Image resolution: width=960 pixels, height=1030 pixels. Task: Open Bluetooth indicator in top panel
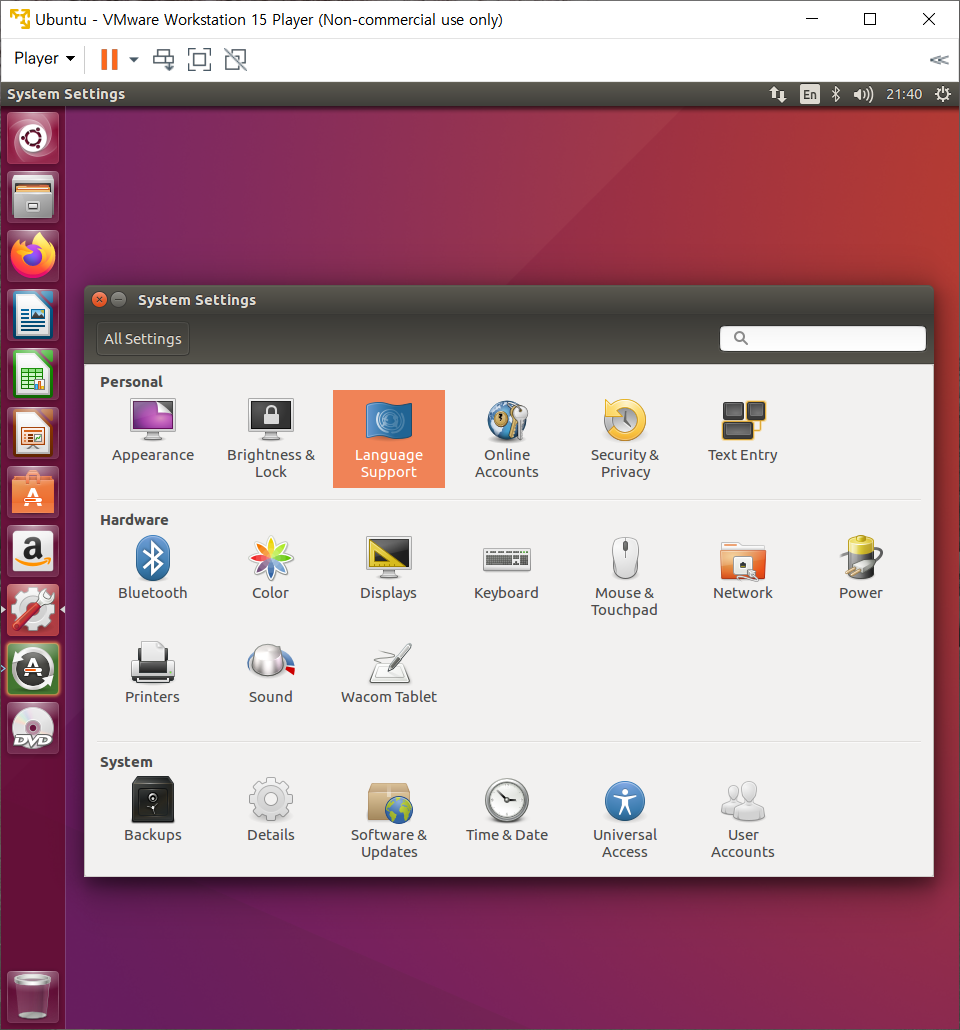coord(836,95)
